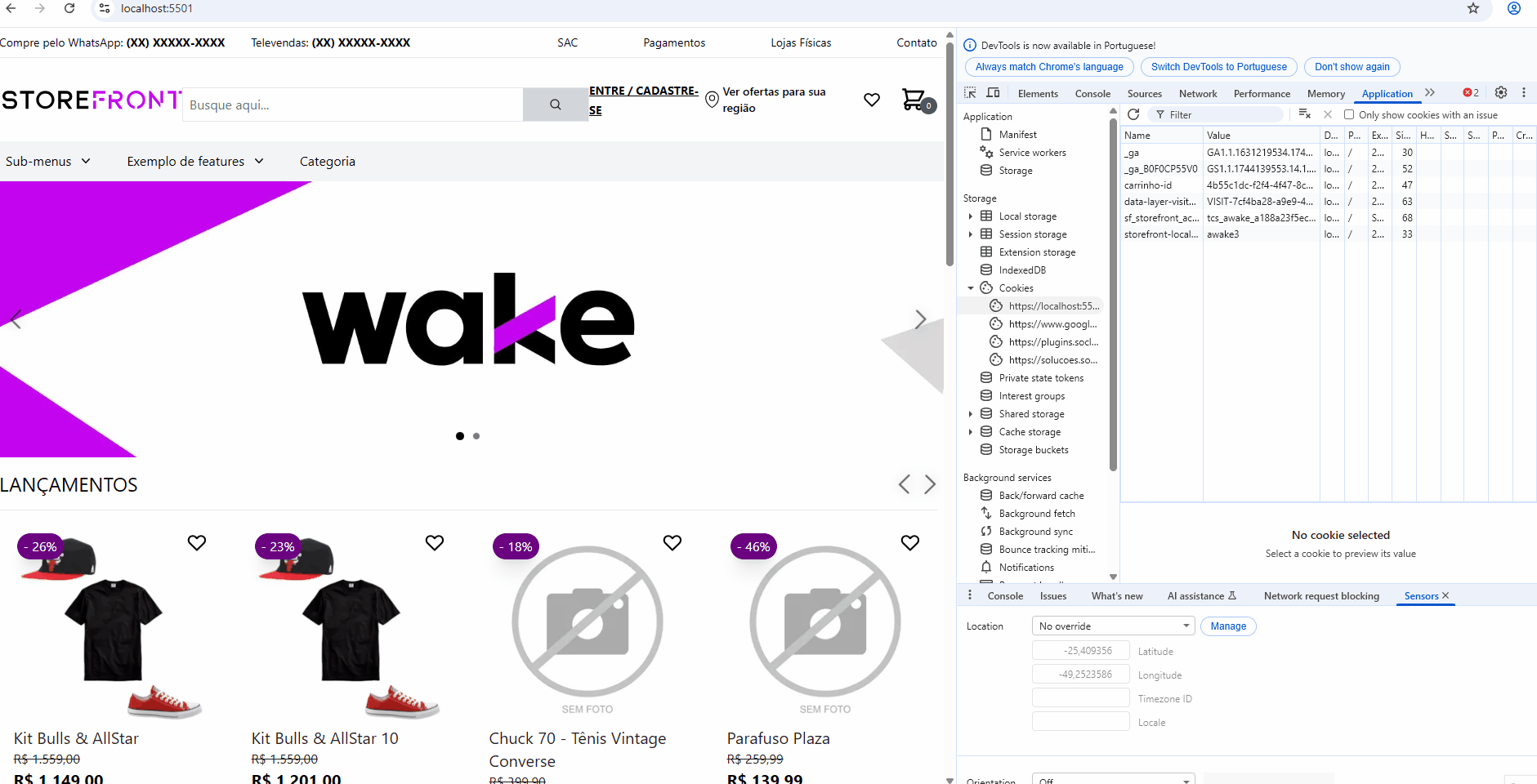1537x784 pixels.
Task: Enable Only show cookies with an issue
Action: point(1349,114)
